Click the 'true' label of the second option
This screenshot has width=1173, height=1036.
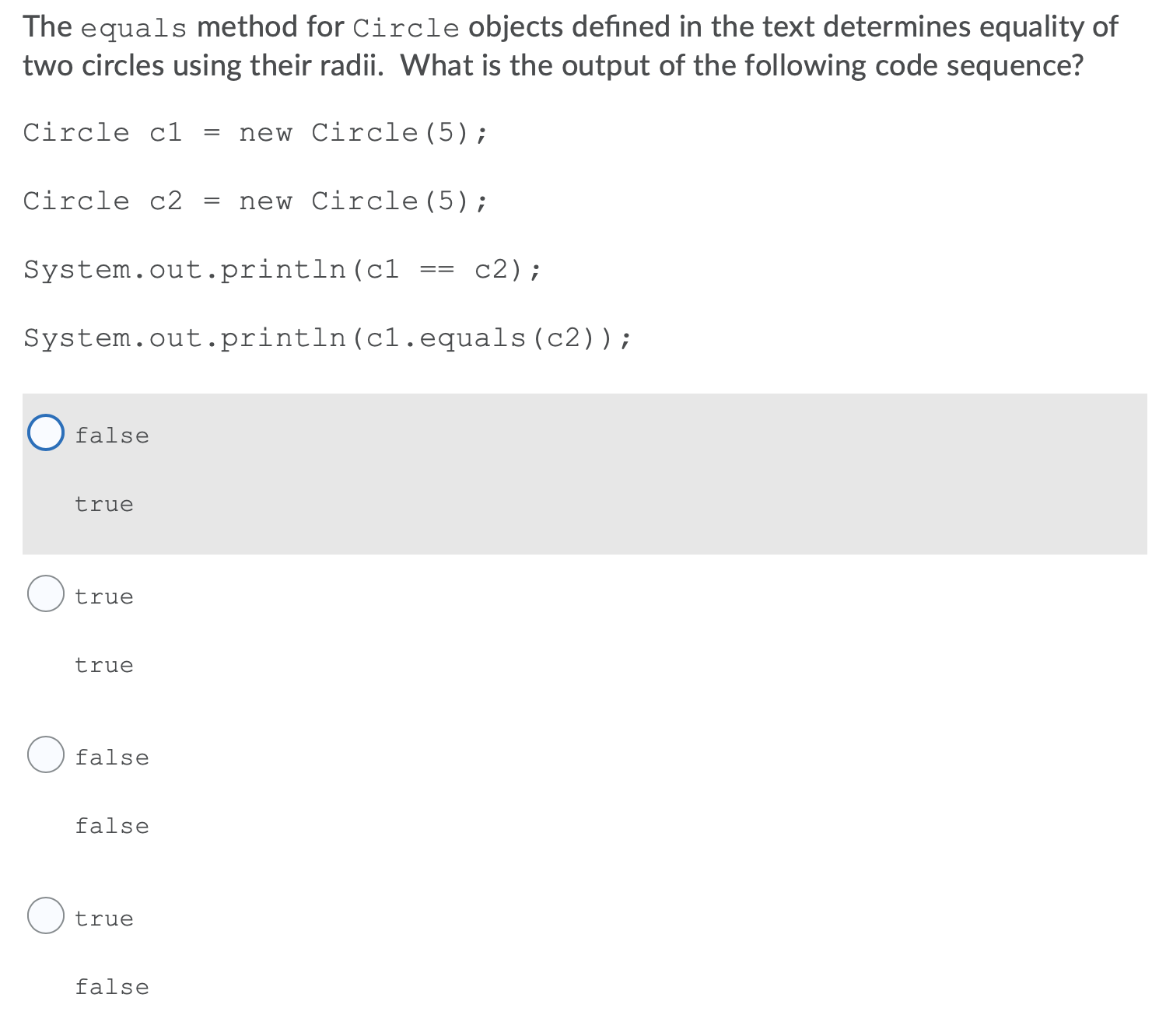click(x=104, y=597)
